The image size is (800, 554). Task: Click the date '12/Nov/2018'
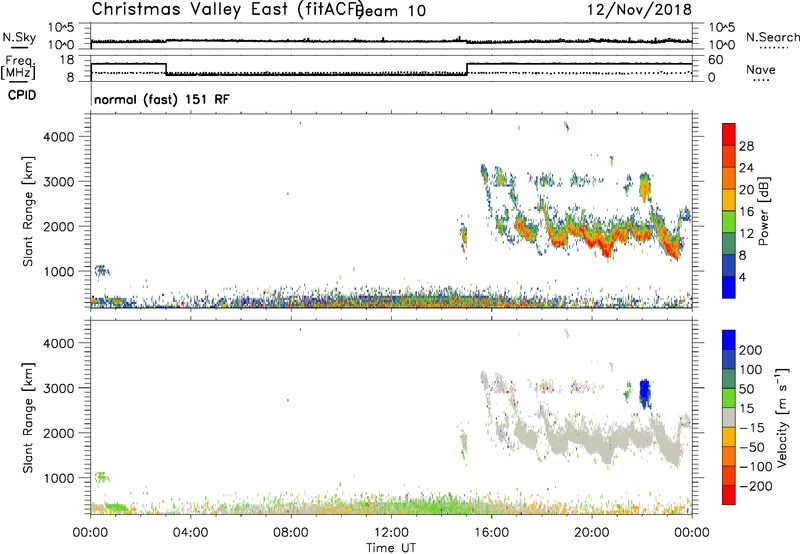[x=639, y=9]
